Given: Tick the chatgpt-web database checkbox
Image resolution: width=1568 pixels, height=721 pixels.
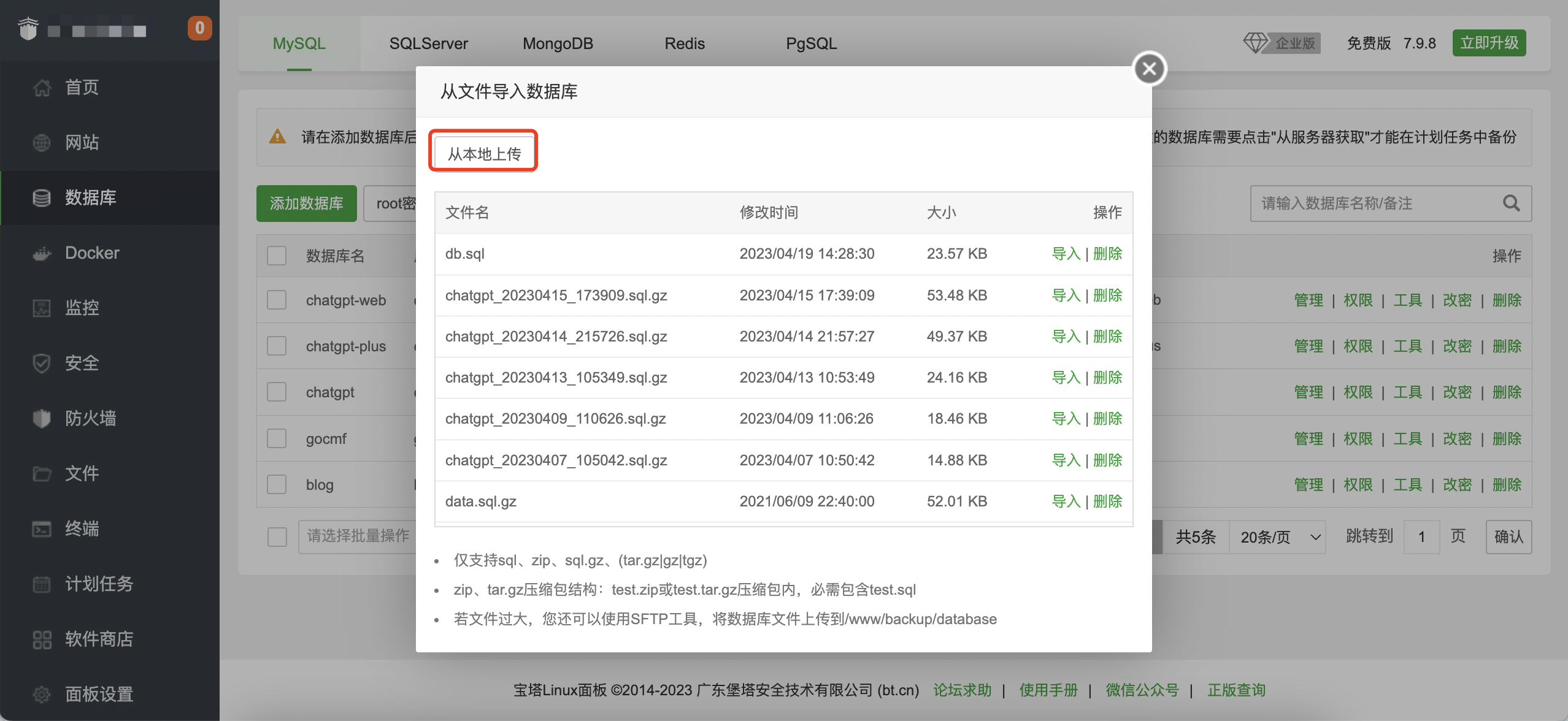Looking at the screenshot, I should [277, 300].
